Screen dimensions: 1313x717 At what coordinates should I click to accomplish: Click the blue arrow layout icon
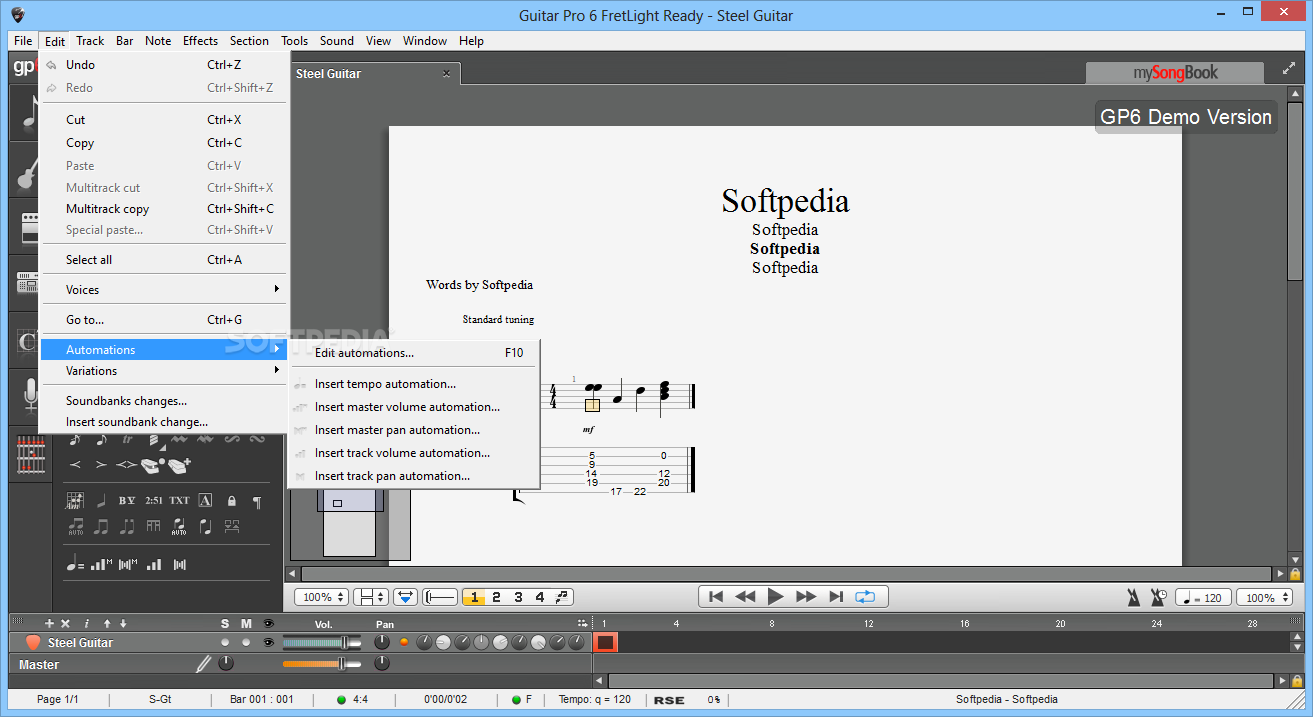[405, 597]
